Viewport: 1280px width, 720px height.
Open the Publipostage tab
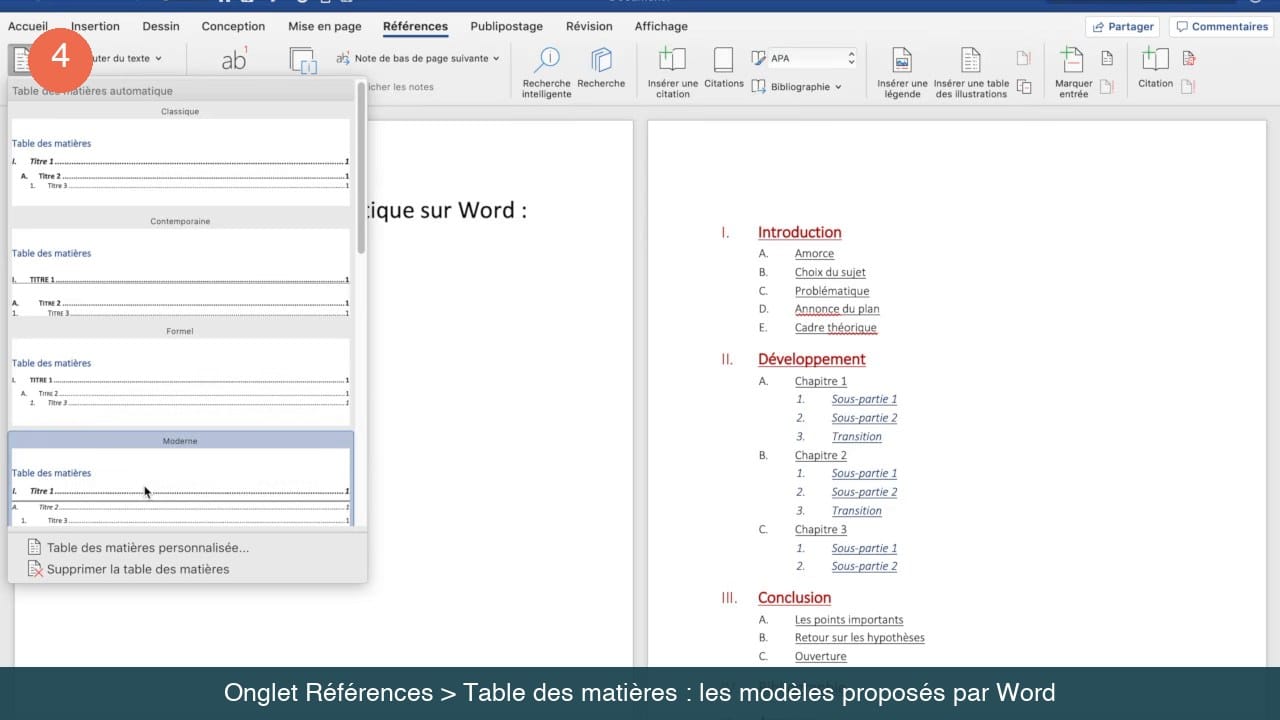click(506, 26)
